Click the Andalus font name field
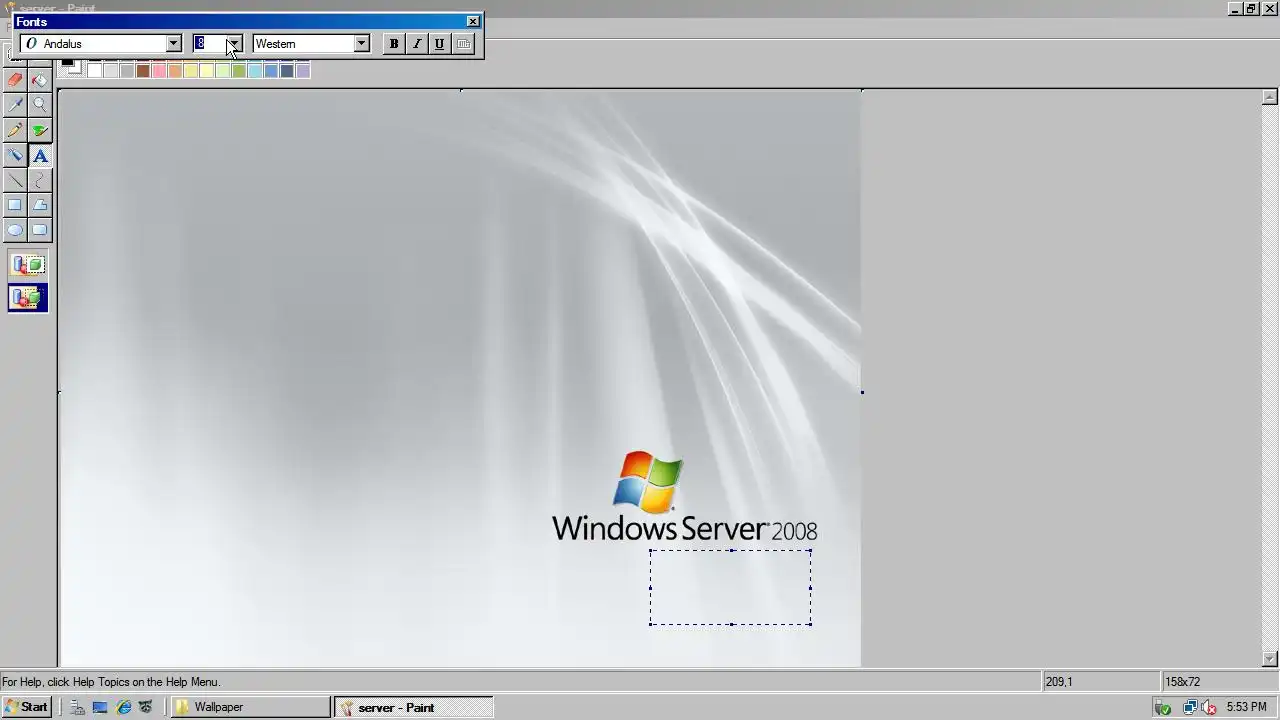Image resolution: width=1280 pixels, height=720 pixels. (93, 44)
